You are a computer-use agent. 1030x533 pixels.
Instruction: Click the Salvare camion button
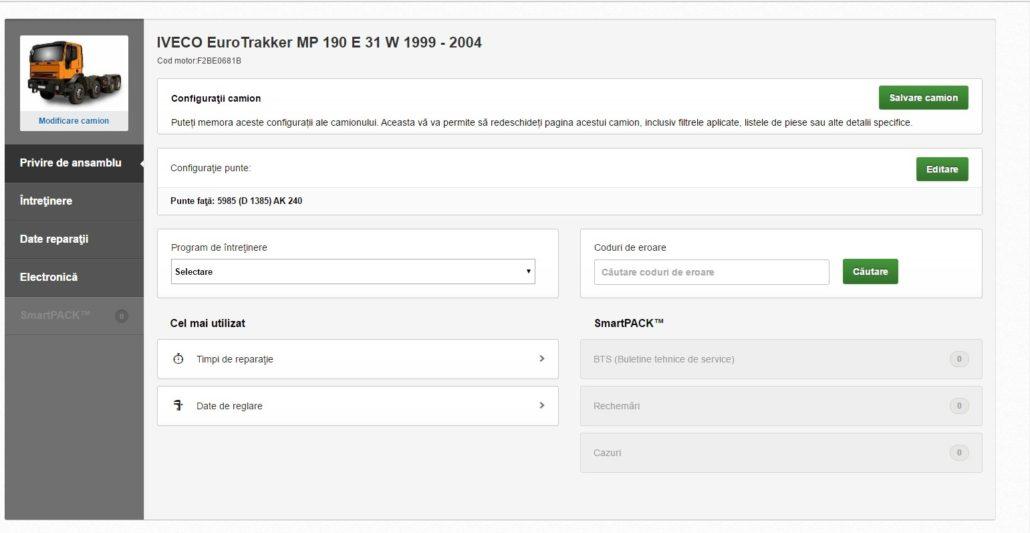pyautogui.click(x=923, y=98)
